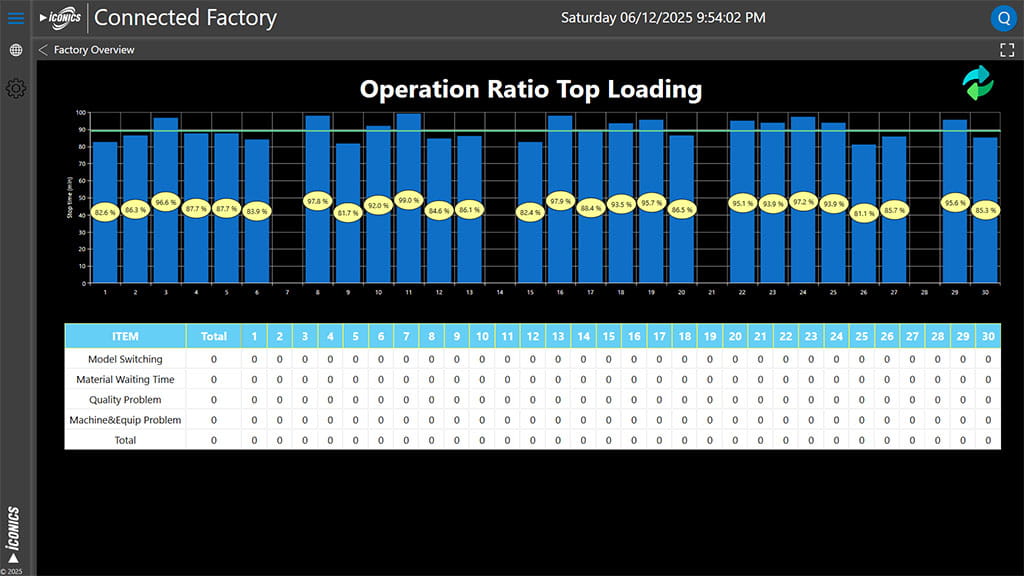Click the Factory Overview breadcrumb

tap(94, 50)
